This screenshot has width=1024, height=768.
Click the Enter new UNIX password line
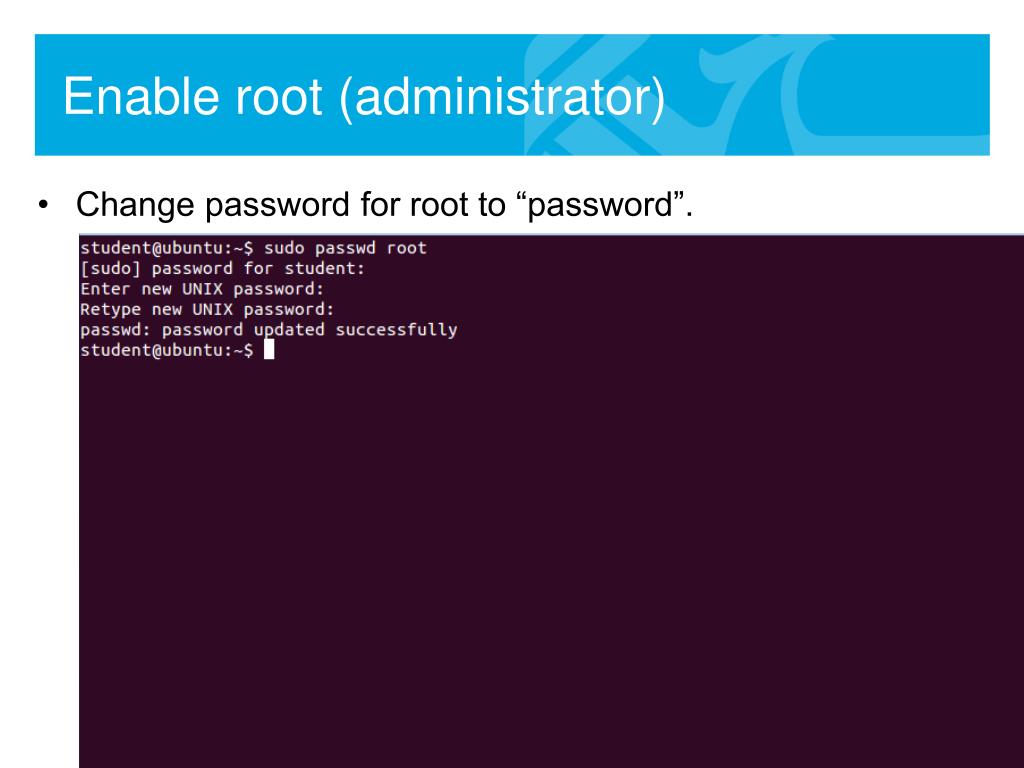(202, 289)
